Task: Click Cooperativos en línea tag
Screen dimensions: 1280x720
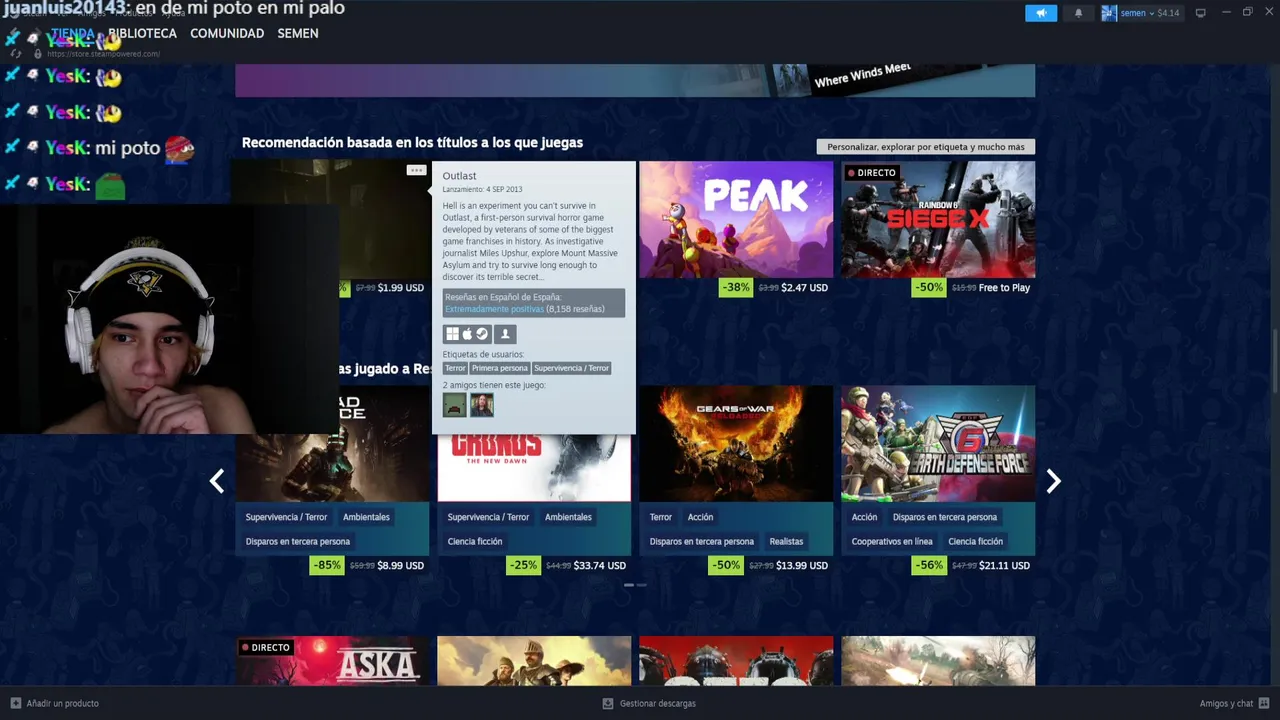Action: (892, 541)
